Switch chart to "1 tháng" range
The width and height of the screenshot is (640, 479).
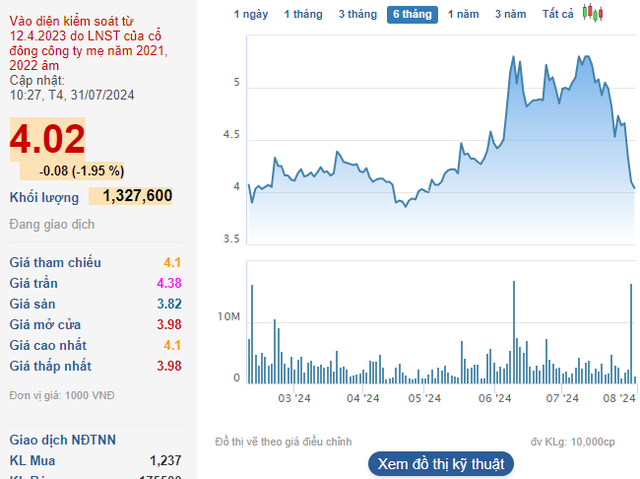point(302,14)
